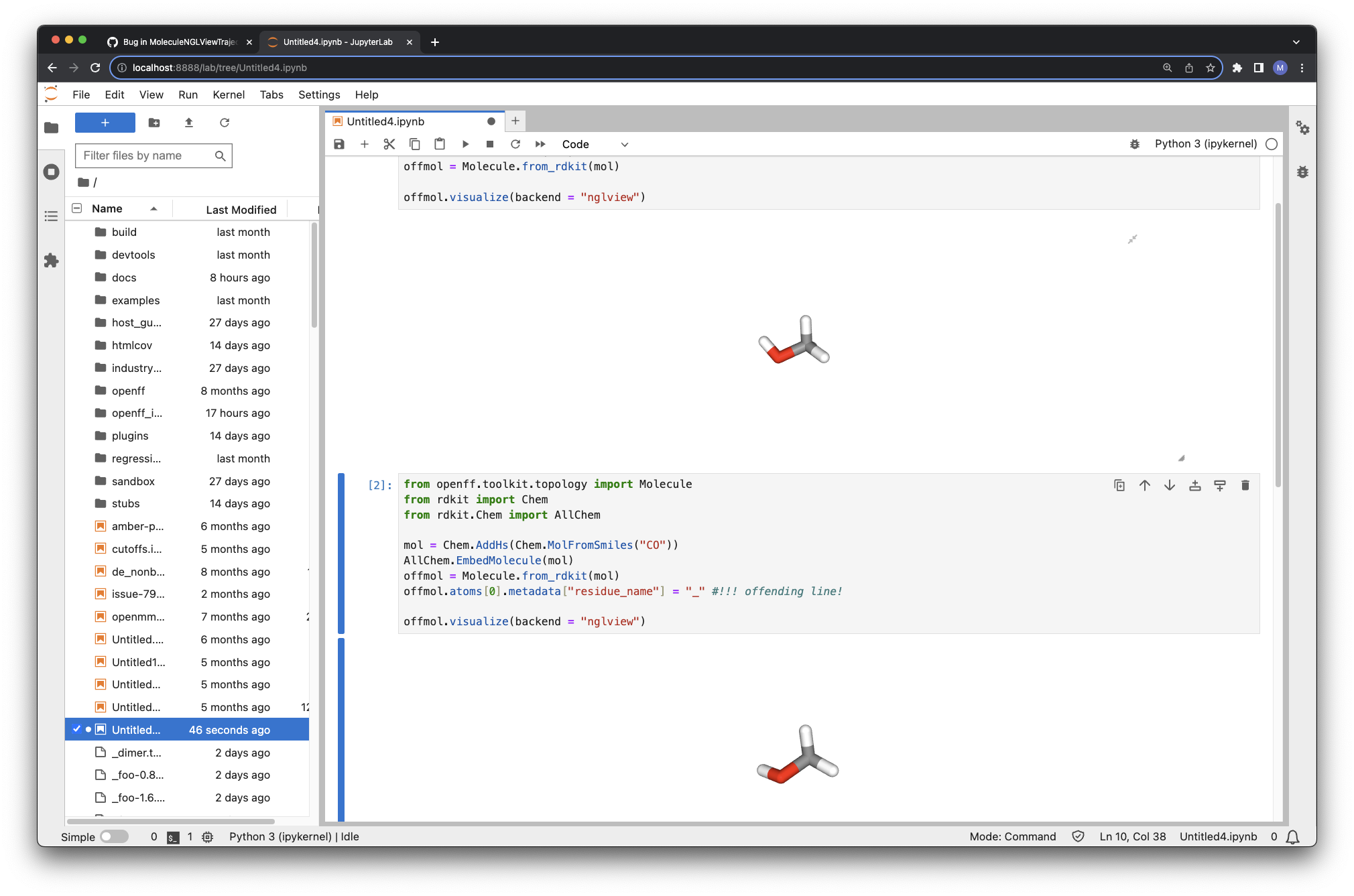Viewport: 1354px width, 896px height.
Task: Collapse all folders with the minus expander
Action: (x=76, y=208)
